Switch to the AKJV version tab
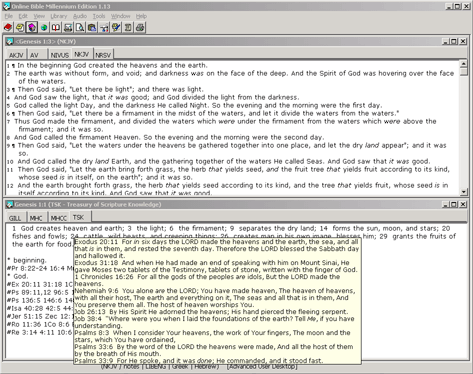The image size is (473, 374). coord(16,55)
